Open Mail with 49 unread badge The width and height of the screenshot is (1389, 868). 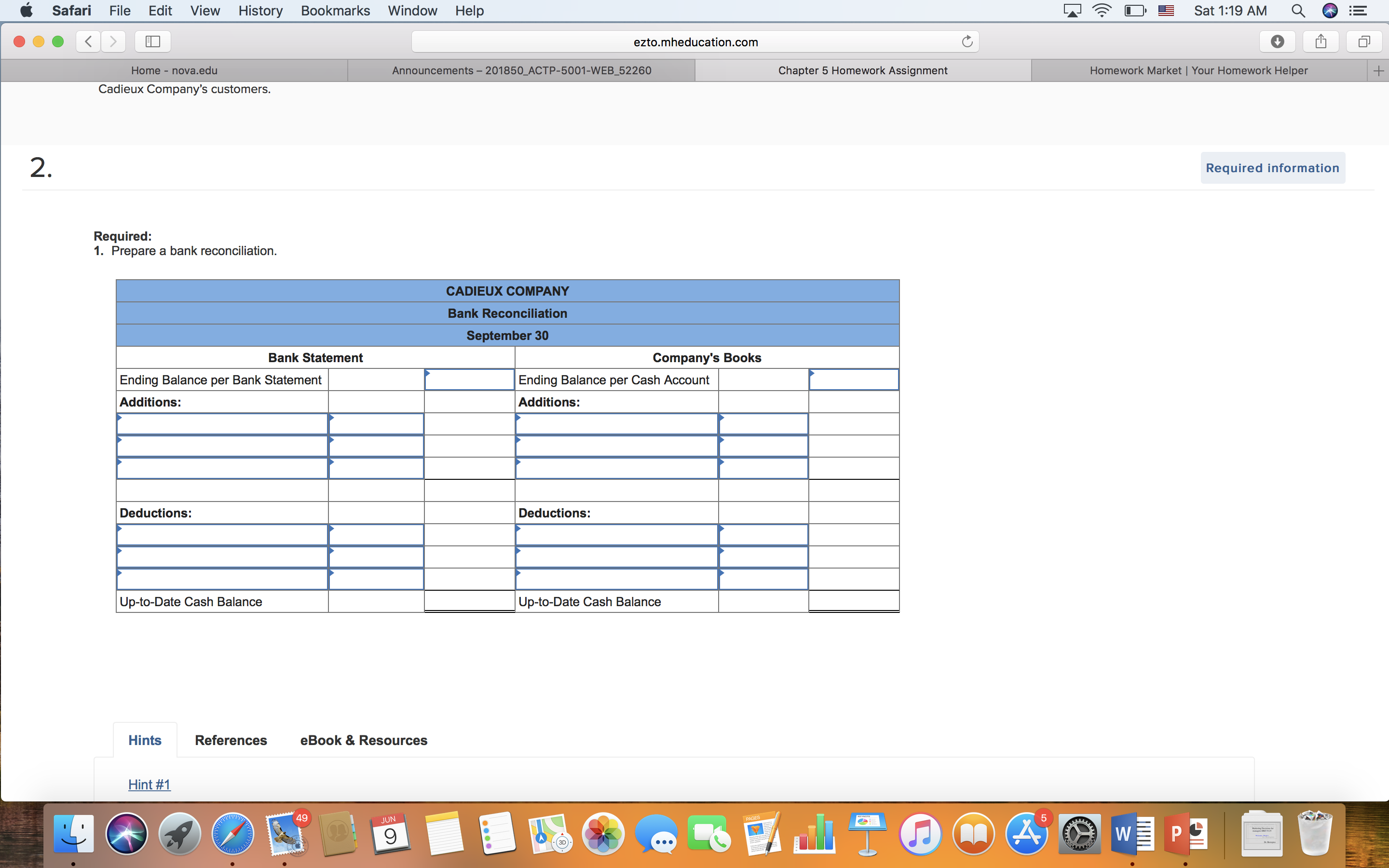[x=286, y=834]
